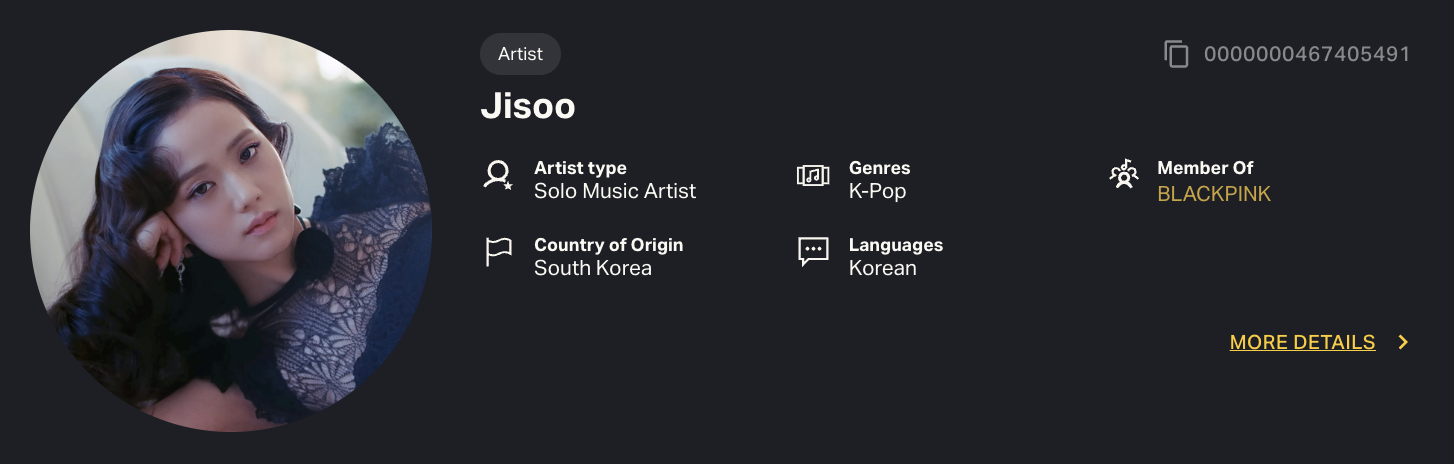This screenshot has height=464, width=1454.
Task: Open Jisoo's circular profile photo
Action: pyautogui.click(x=231, y=231)
